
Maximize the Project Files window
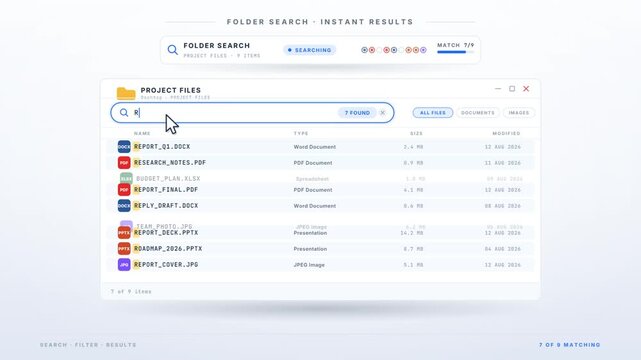(512, 89)
